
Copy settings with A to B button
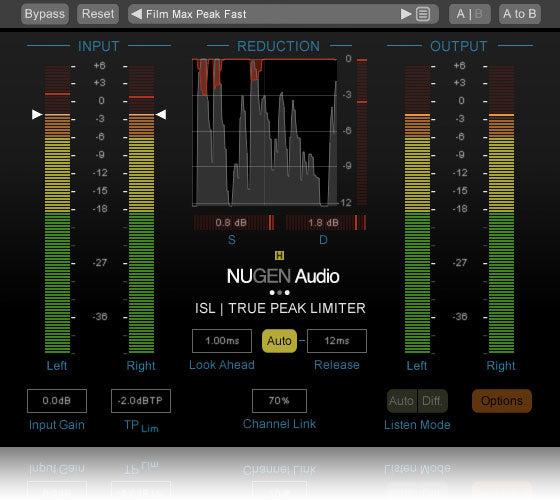[x=520, y=14]
